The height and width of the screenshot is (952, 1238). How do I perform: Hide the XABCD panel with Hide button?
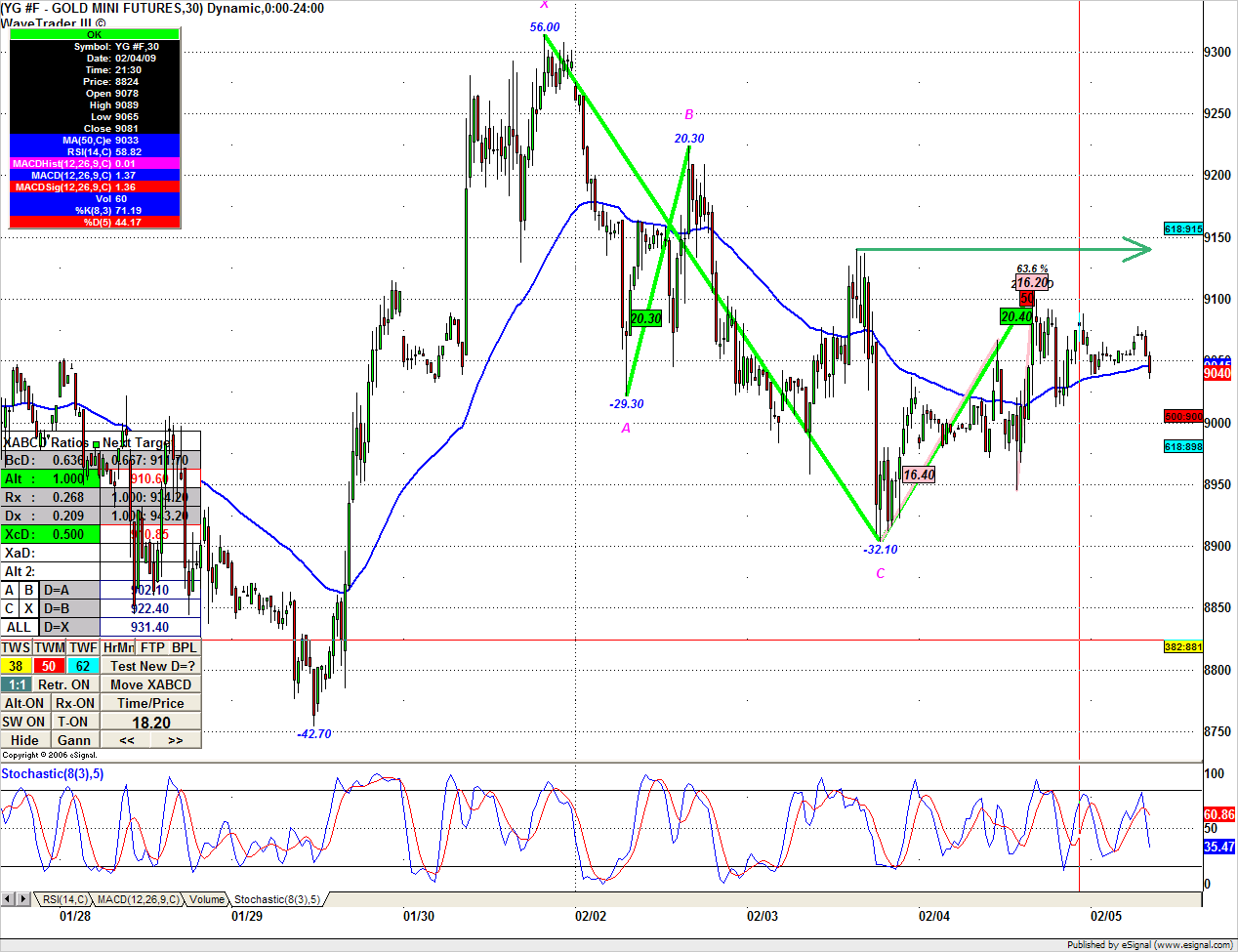pos(24,740)
